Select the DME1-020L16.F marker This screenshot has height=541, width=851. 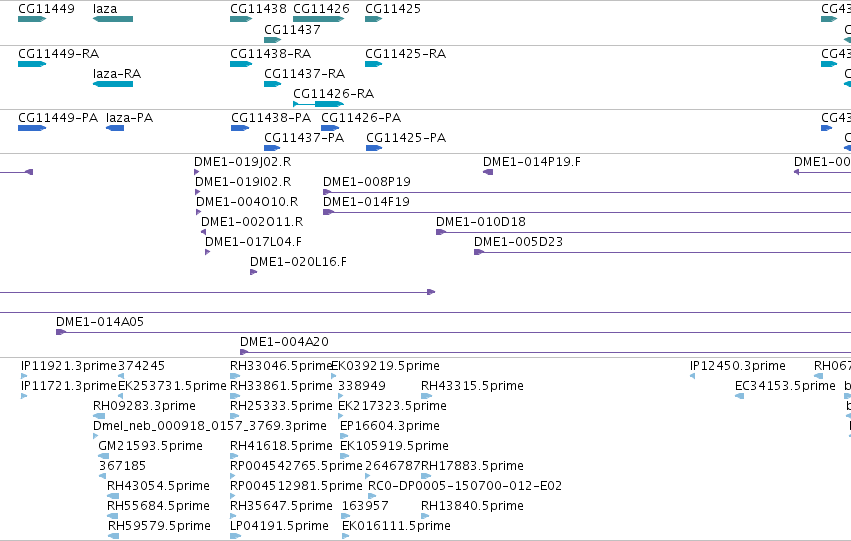[x=253, y=272]
